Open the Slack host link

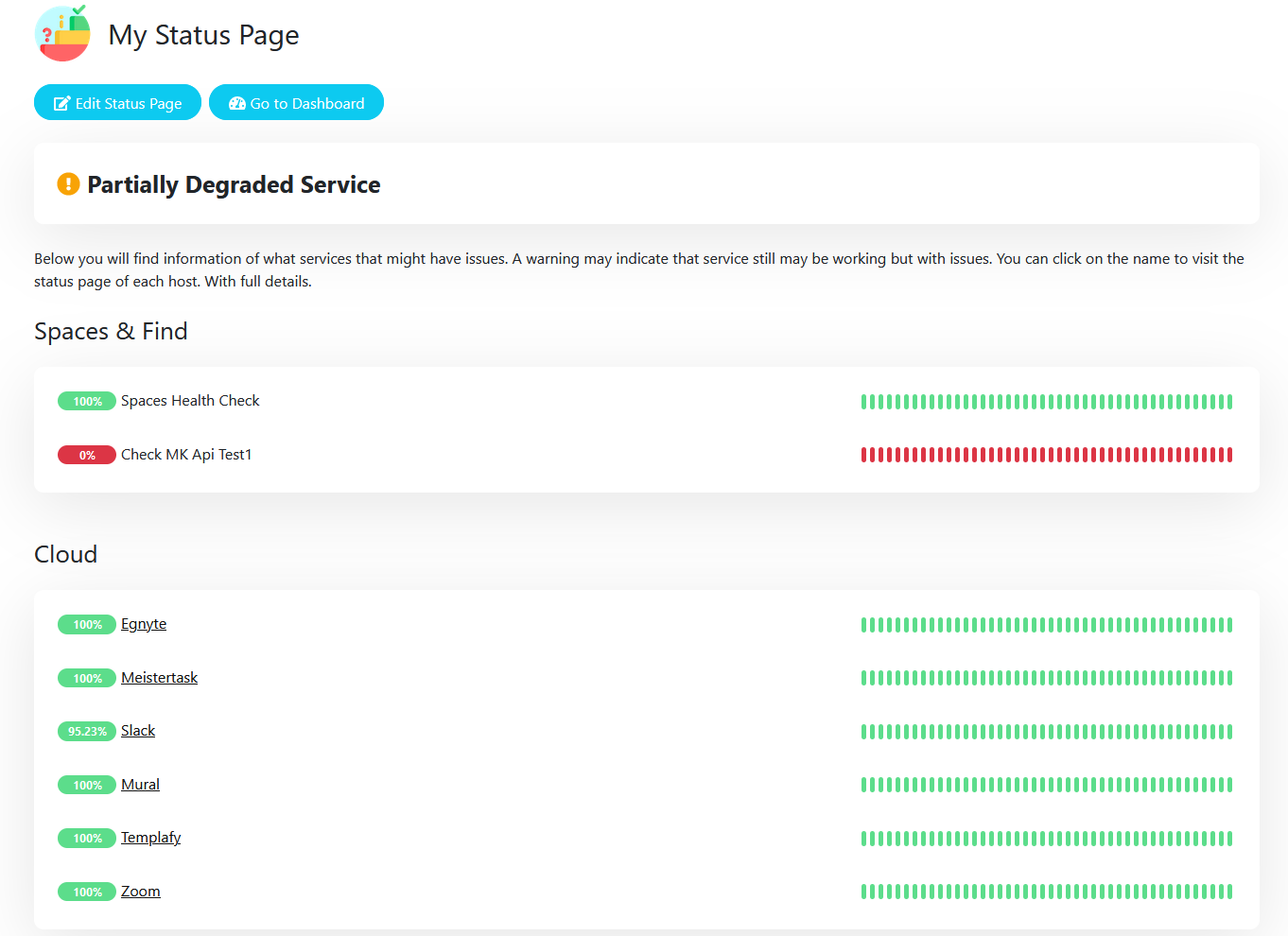(138, 731)
